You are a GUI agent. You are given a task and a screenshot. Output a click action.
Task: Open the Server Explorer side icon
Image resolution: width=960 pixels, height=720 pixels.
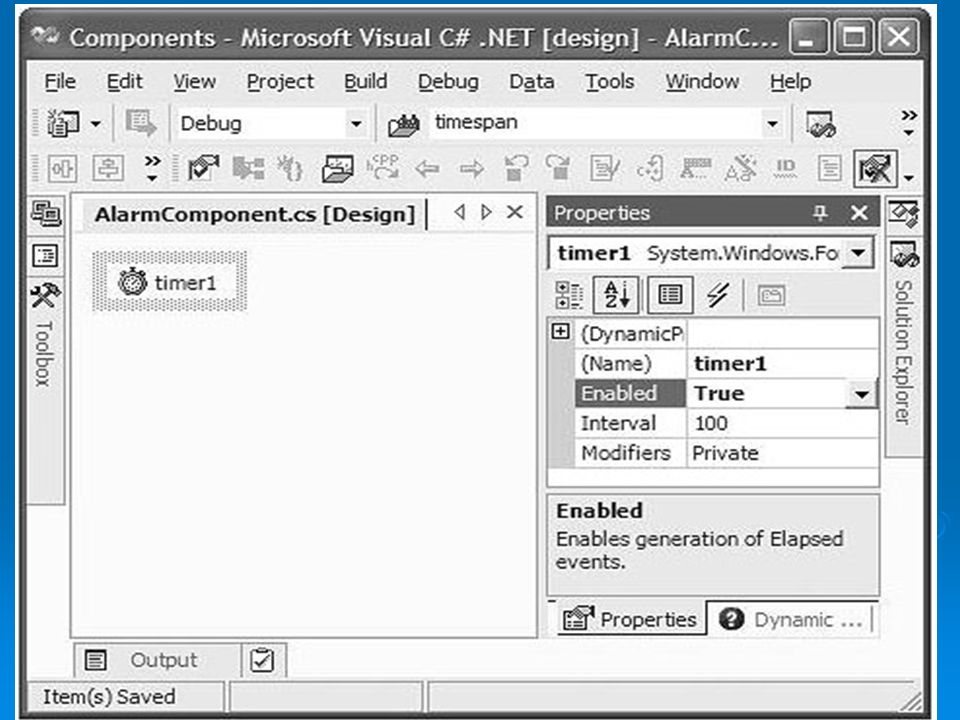[x=47, y=214]
